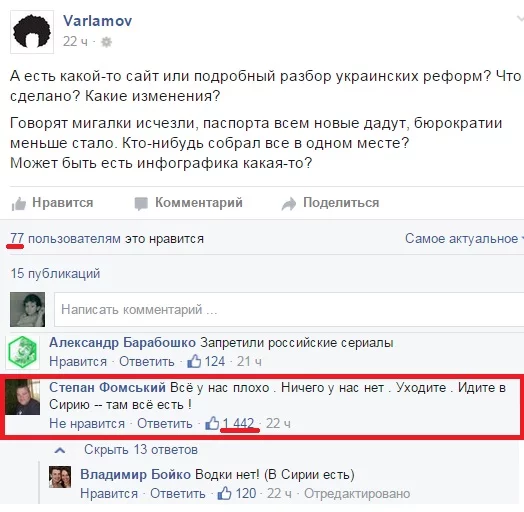Open the Varlamov page name link
This screenshot has width=524, height=512.
click(x=98, y=21)
